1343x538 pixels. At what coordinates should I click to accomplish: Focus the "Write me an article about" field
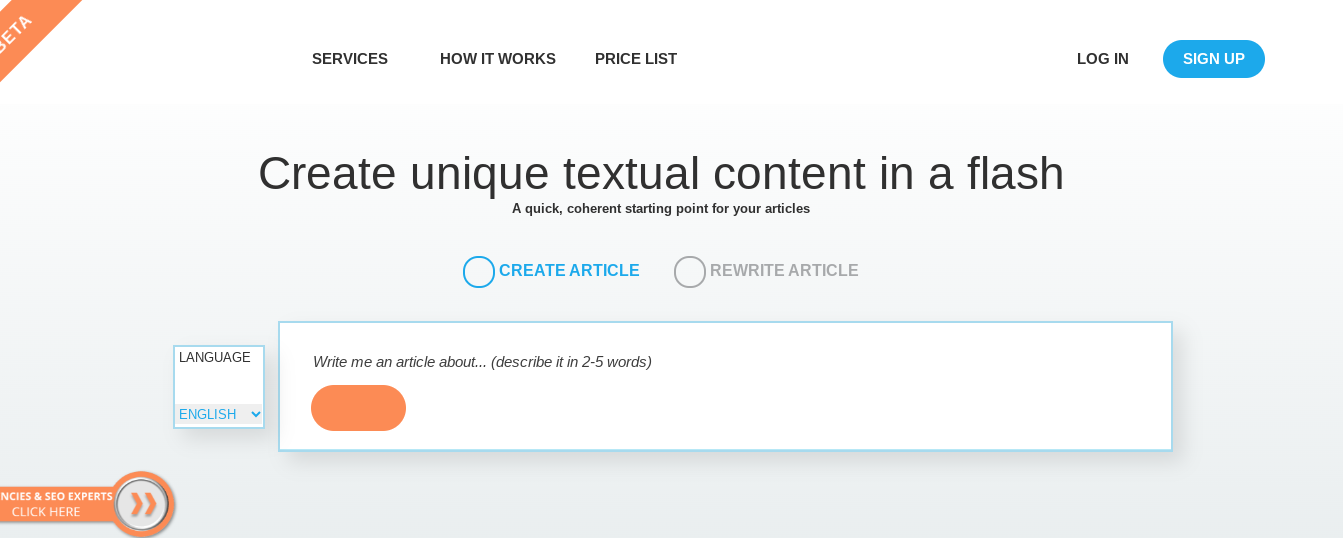(700, 362)
